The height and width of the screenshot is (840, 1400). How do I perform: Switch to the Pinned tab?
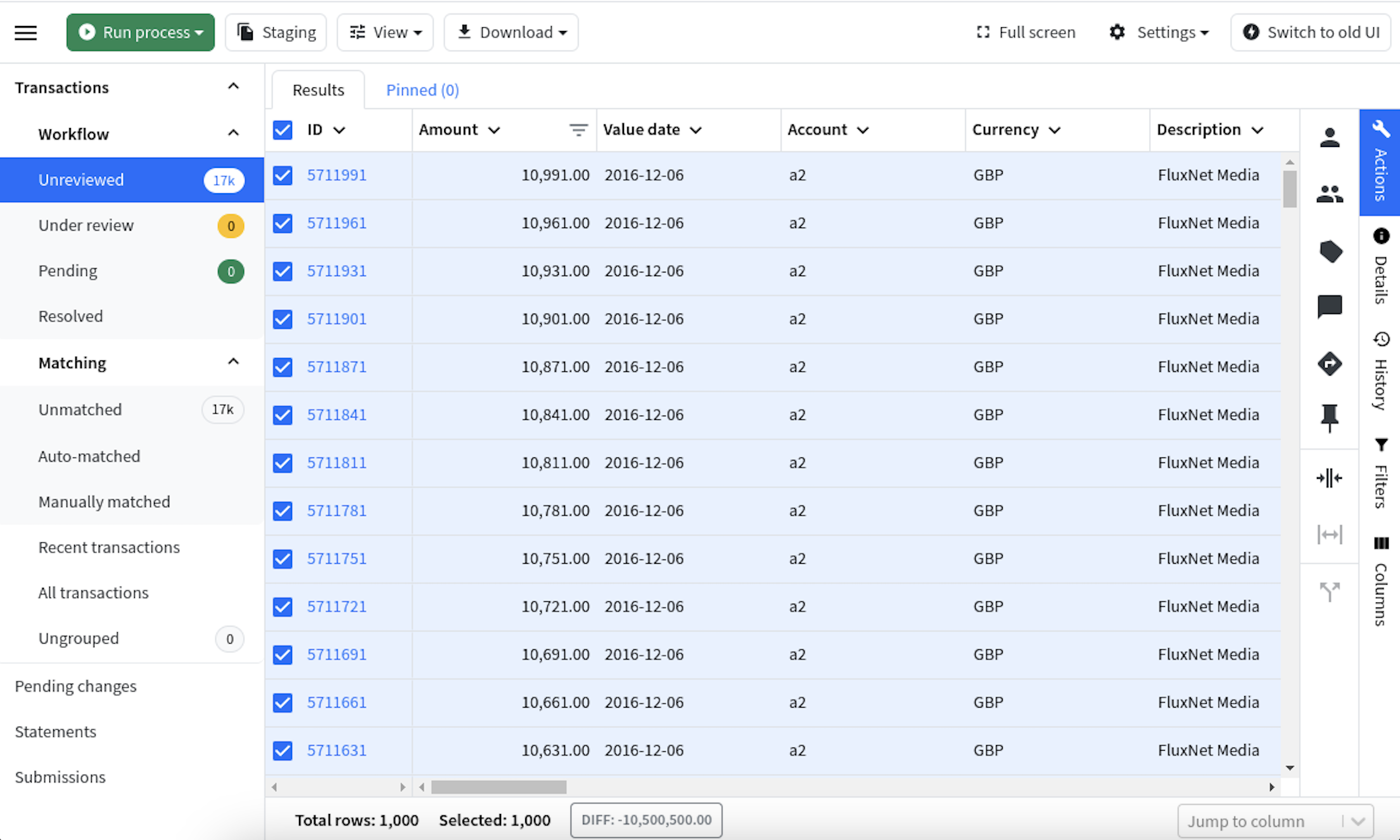422,89
